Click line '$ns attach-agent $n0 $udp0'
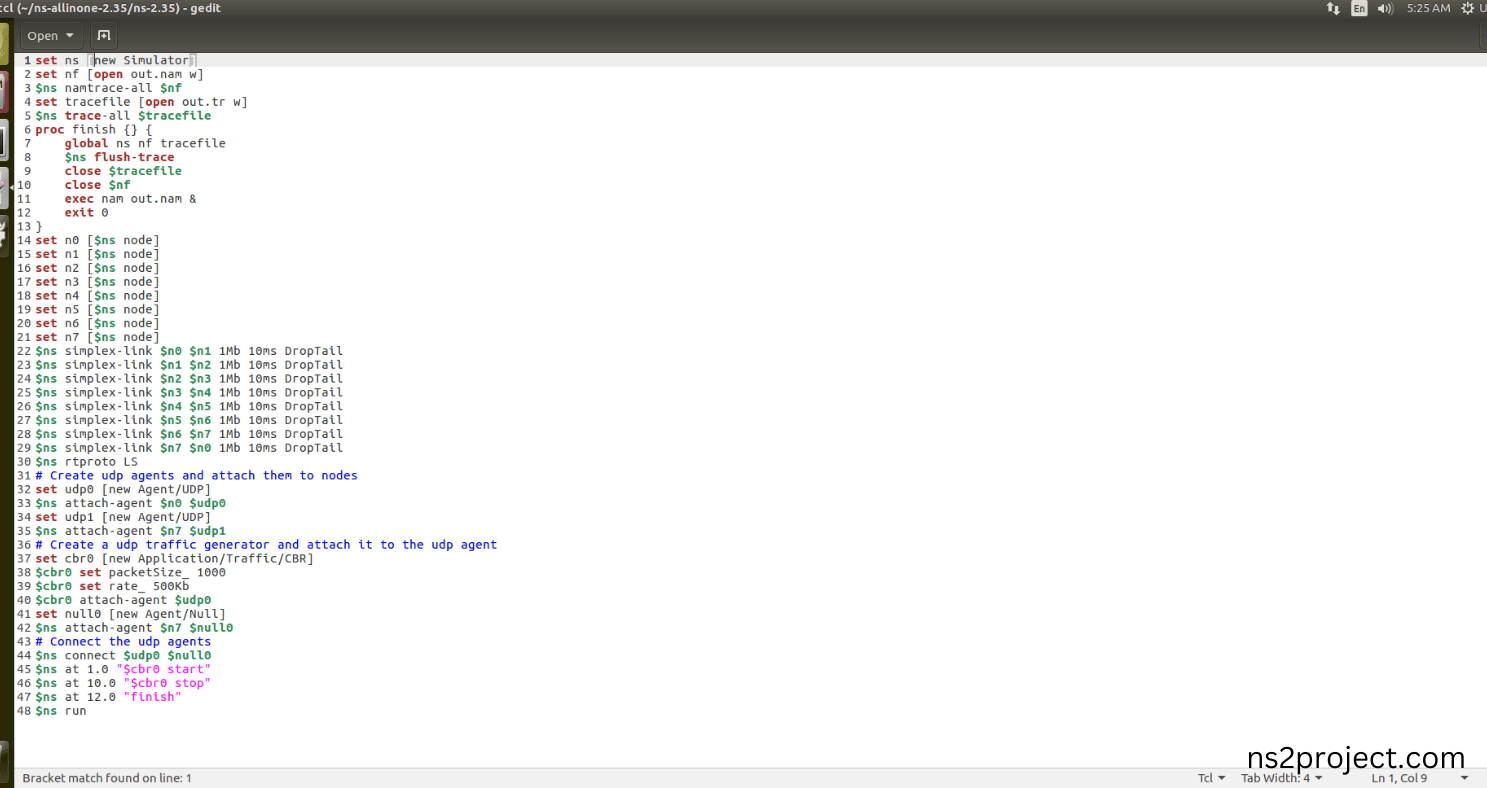This screenshot has width=1487, height=788. point(130,503)
